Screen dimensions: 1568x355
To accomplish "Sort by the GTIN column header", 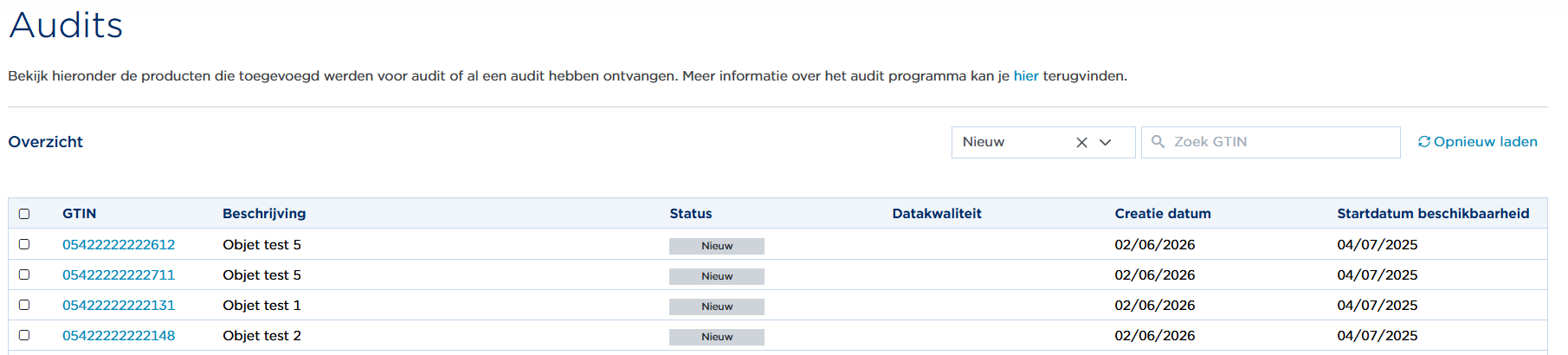I will [x=80, y=214].
